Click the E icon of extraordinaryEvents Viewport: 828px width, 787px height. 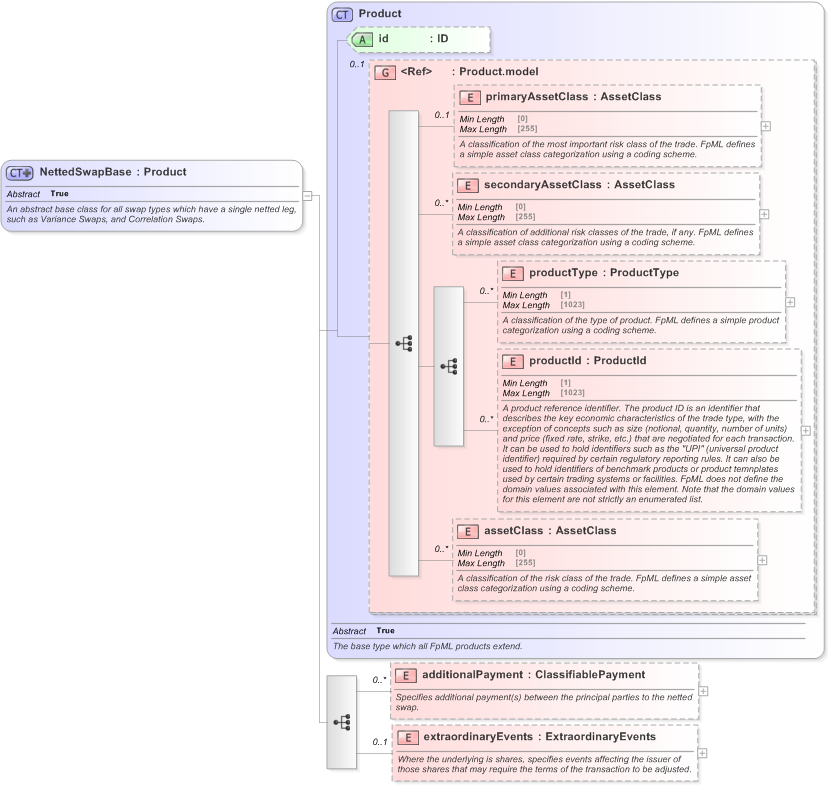coord(408,738)
